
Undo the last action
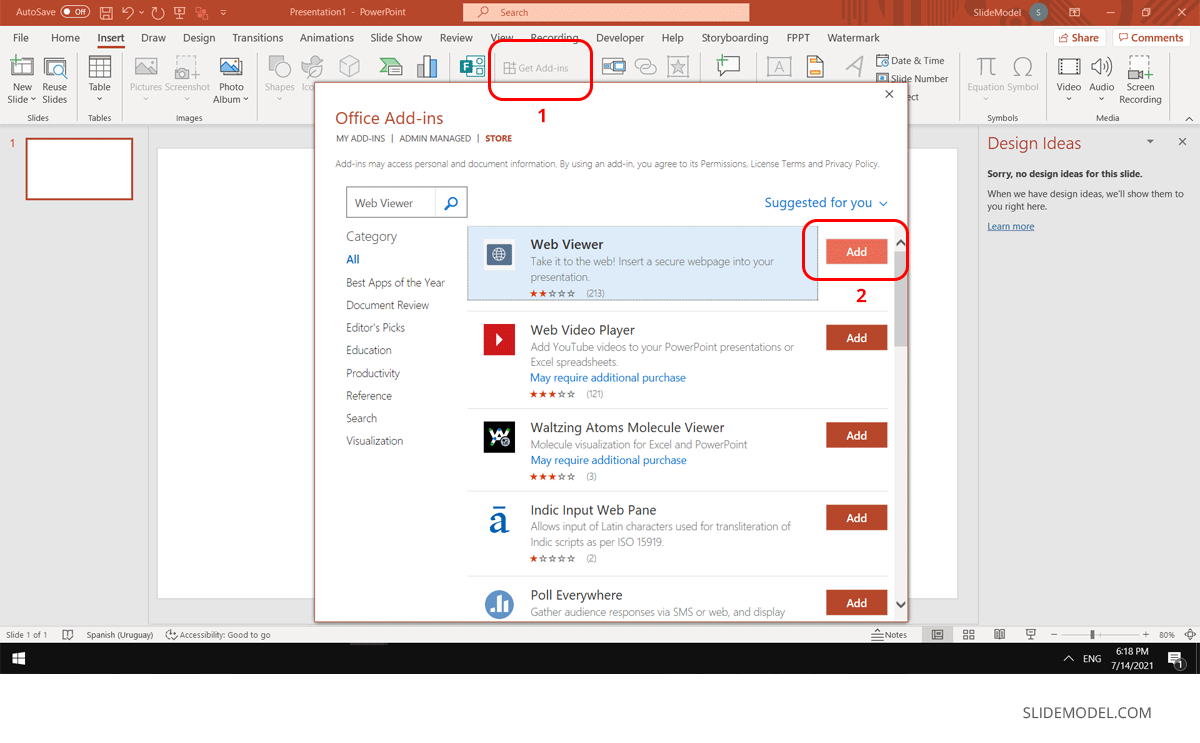128,12
